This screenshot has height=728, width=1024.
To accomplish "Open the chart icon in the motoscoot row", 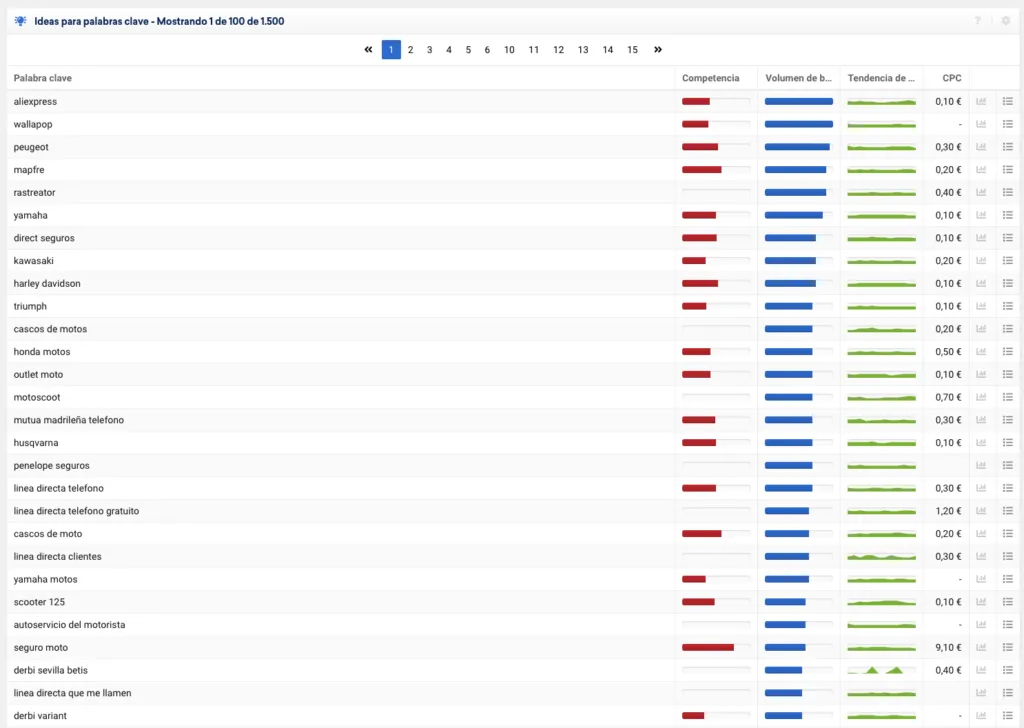I will 981,397.
